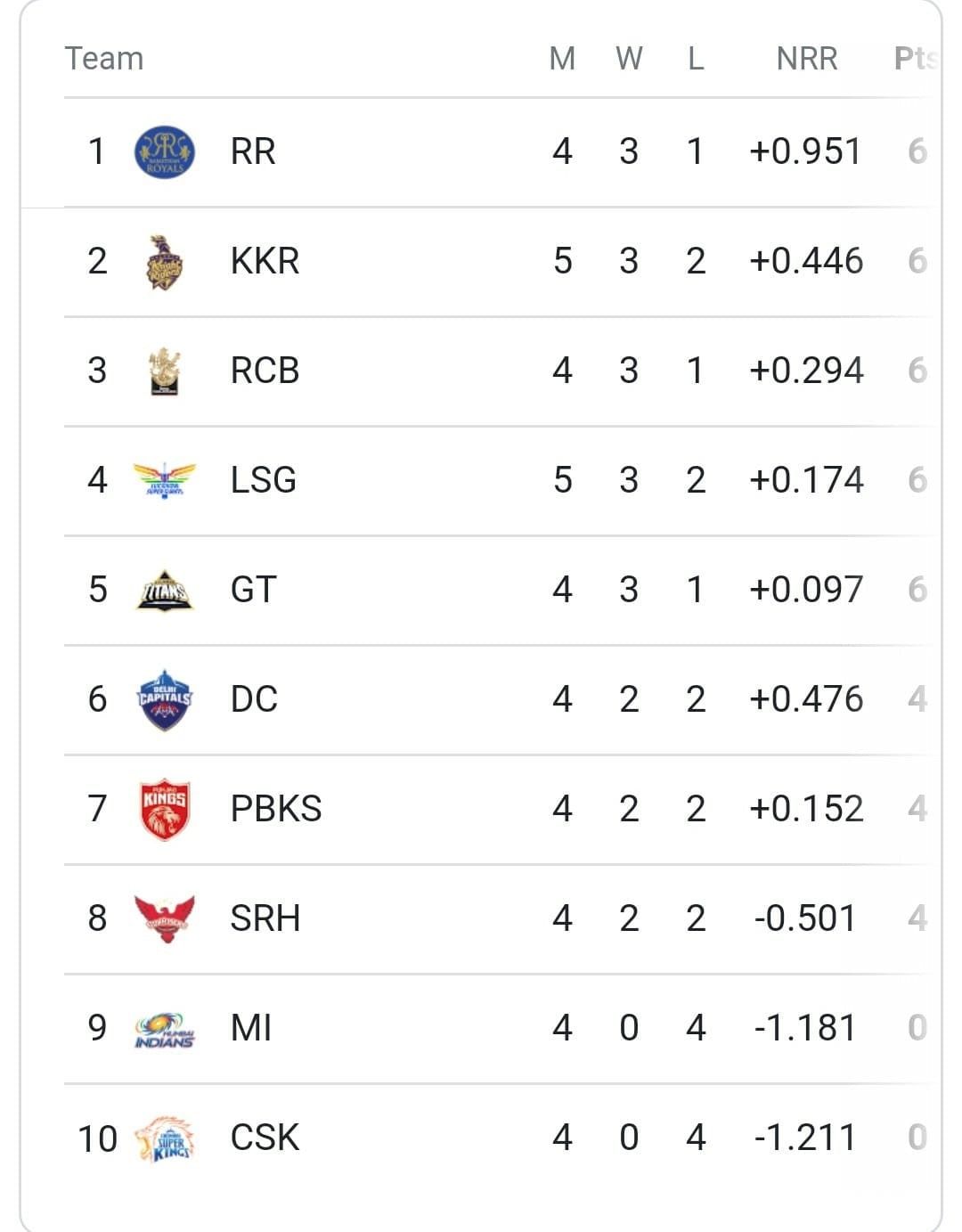Open the Sunrisers Hyderabad eagle logo
This screenshot has height=1232, width=962.
click(x=165, y=918)
